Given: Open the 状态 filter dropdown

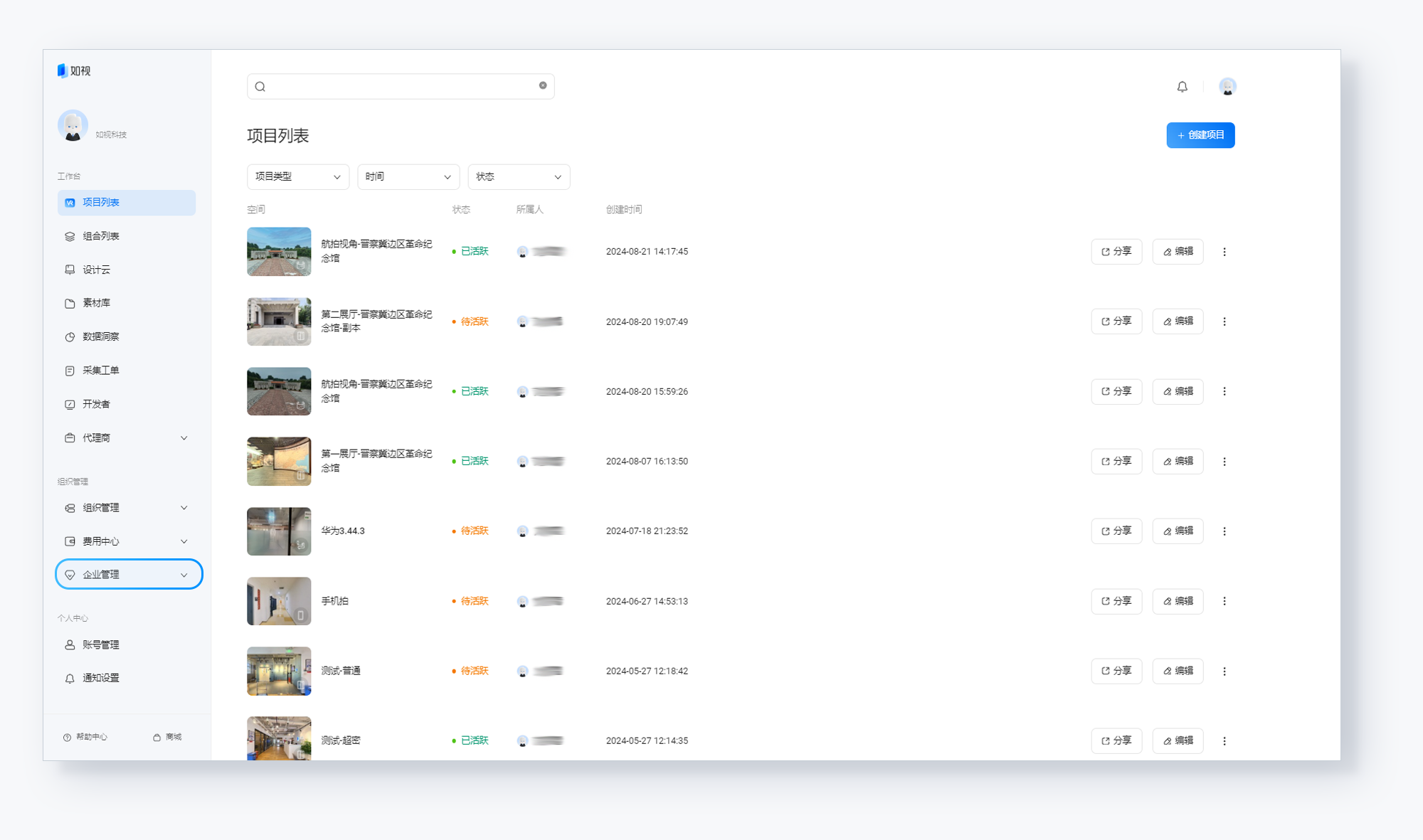Looking at the screenshot, I should (519, 176).
